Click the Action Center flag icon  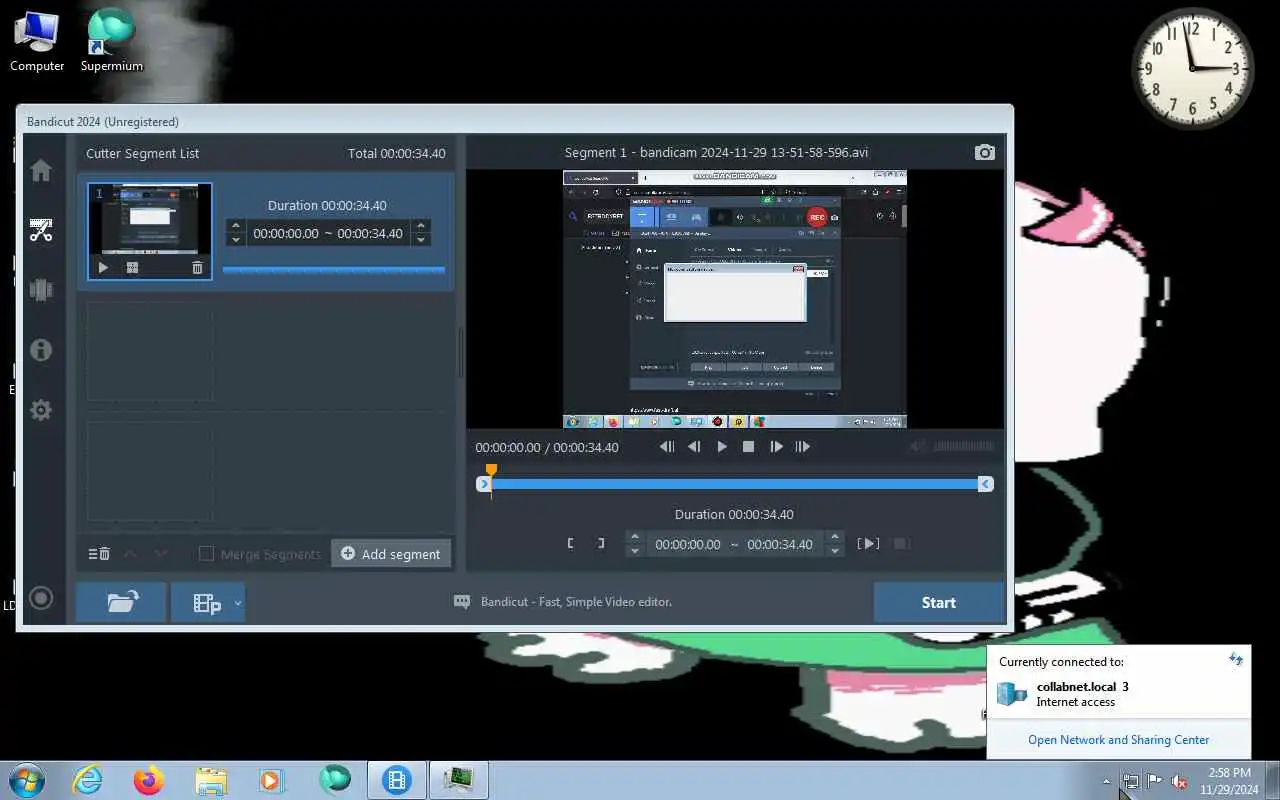(x=1155, y=782)
